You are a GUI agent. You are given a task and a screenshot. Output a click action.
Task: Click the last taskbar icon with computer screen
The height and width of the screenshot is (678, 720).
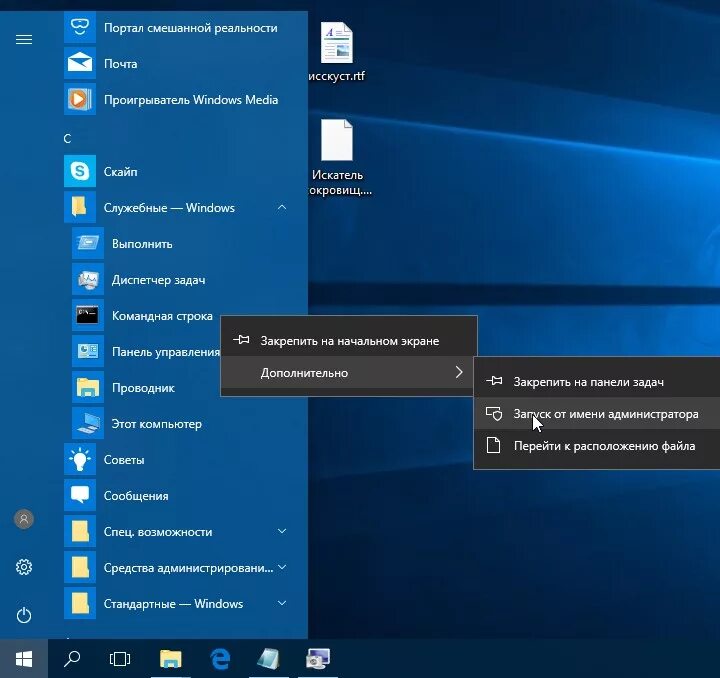click(x=318, y=659)
